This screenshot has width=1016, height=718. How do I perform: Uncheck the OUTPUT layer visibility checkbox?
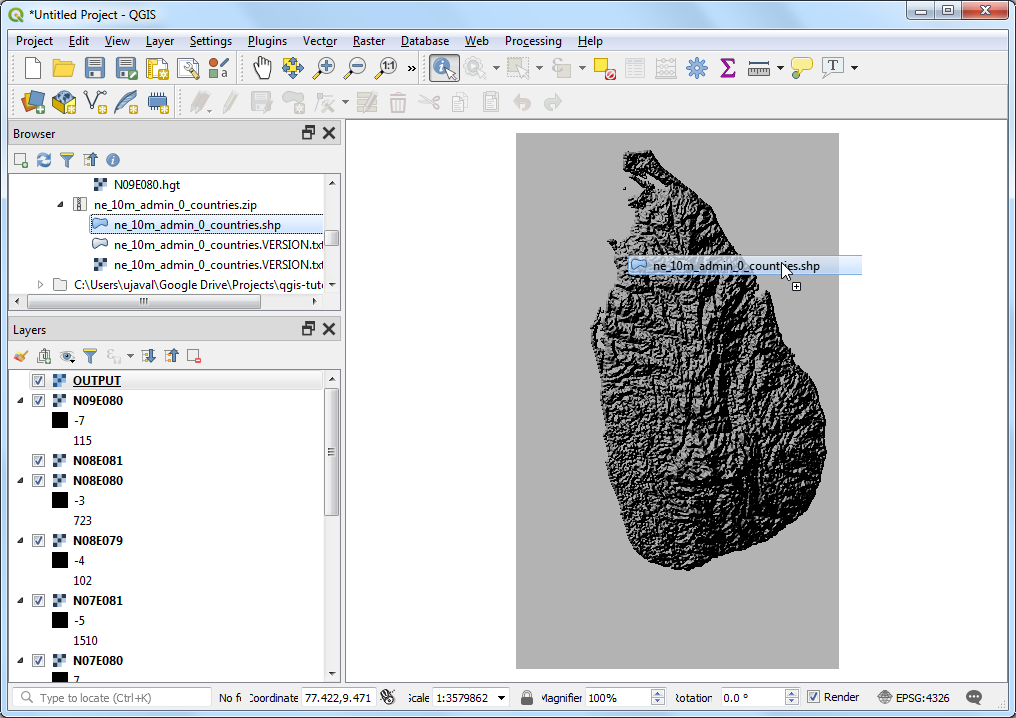coord(39,381)
